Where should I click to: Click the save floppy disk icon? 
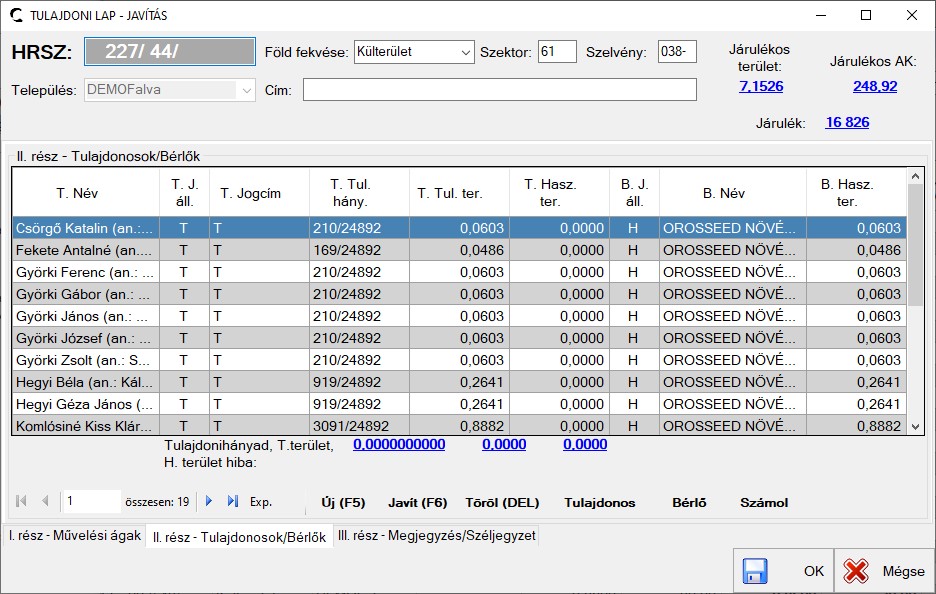[755, 571]
